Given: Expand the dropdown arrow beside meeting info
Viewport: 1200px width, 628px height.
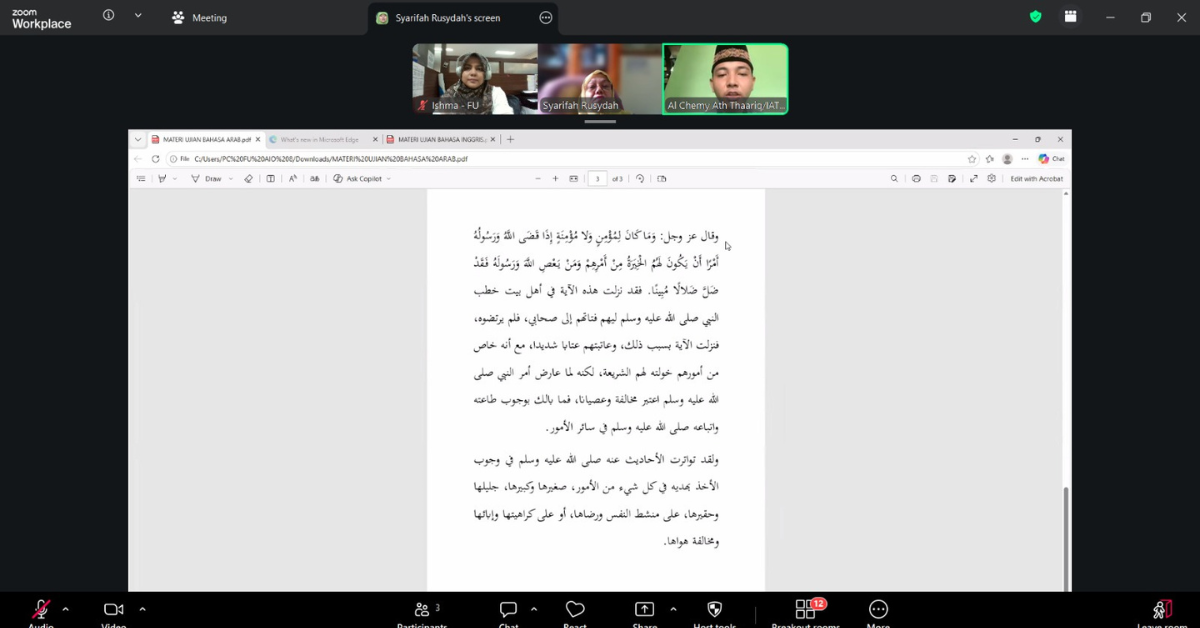Looking at the screenshot, I should pos(138,16).
